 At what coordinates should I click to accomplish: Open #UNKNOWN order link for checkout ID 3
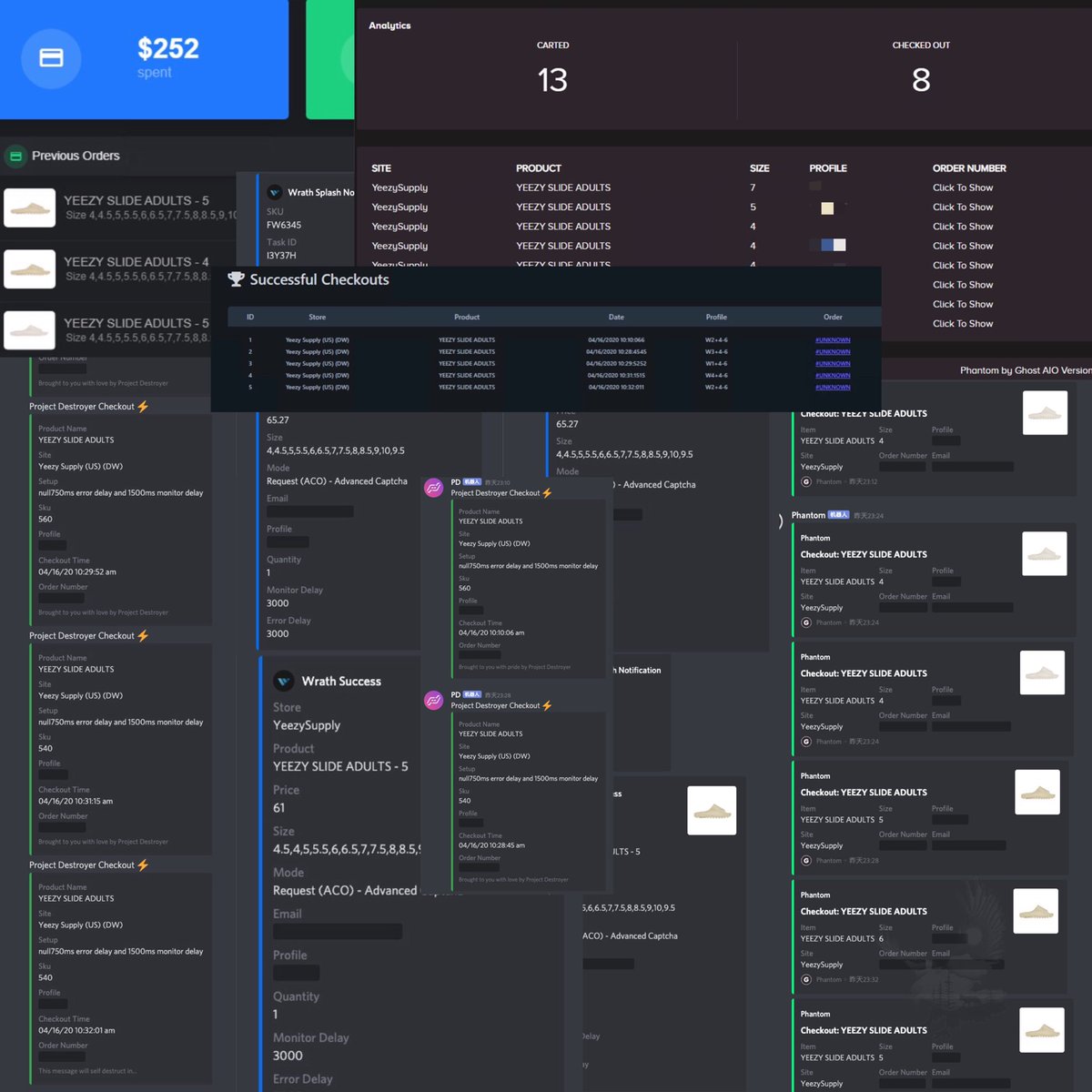tap(833, 364)
